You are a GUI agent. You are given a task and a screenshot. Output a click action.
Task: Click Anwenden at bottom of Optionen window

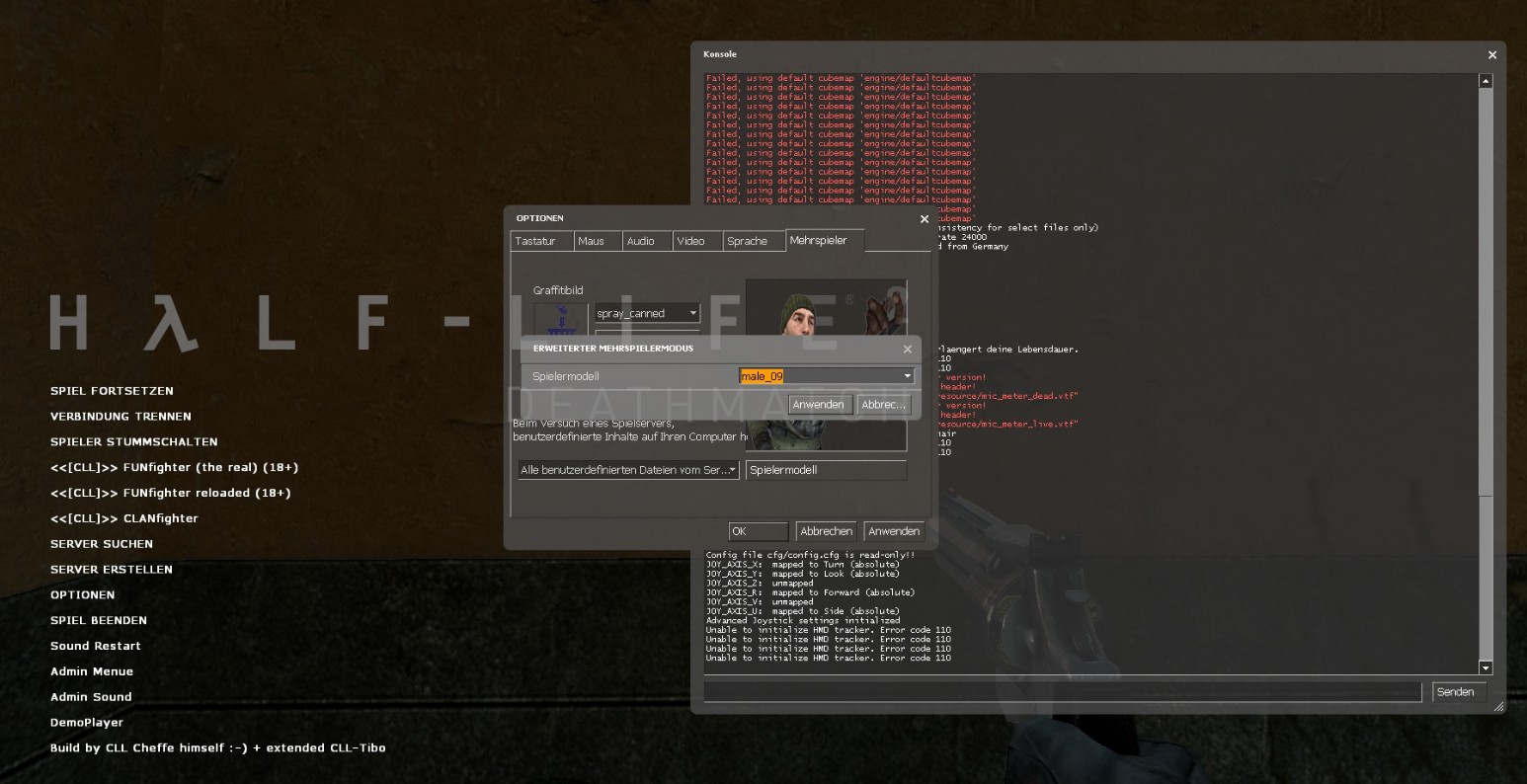tap(894, 531)
